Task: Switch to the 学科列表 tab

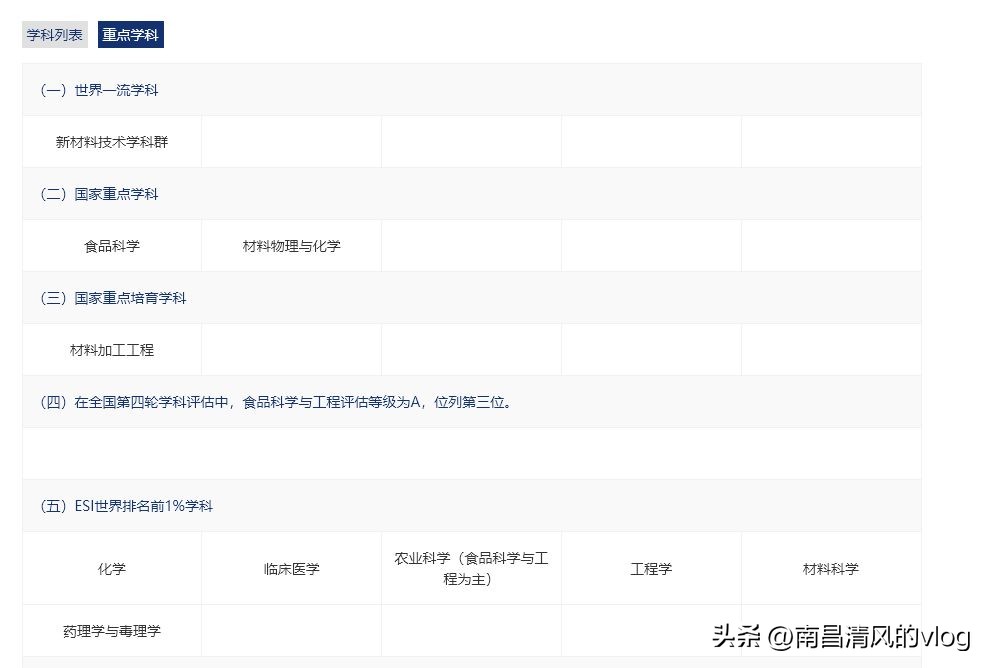Action: coord(54,33)
